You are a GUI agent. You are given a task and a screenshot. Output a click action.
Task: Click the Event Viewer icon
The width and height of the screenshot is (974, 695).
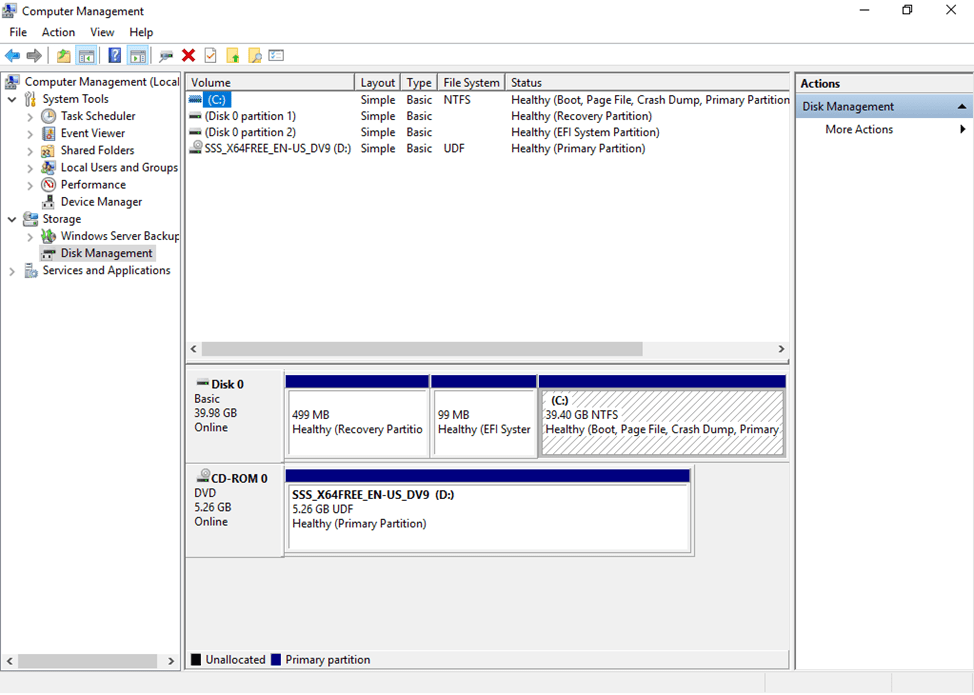tap(48, 134)
